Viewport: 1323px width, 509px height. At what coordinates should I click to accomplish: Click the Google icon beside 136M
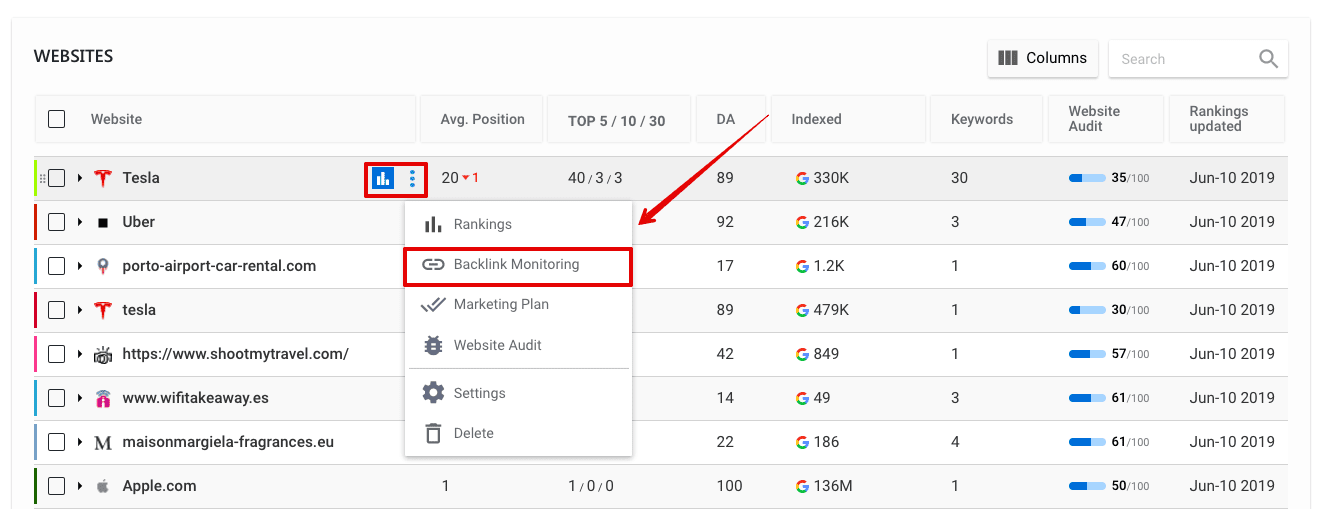[802, 486]
